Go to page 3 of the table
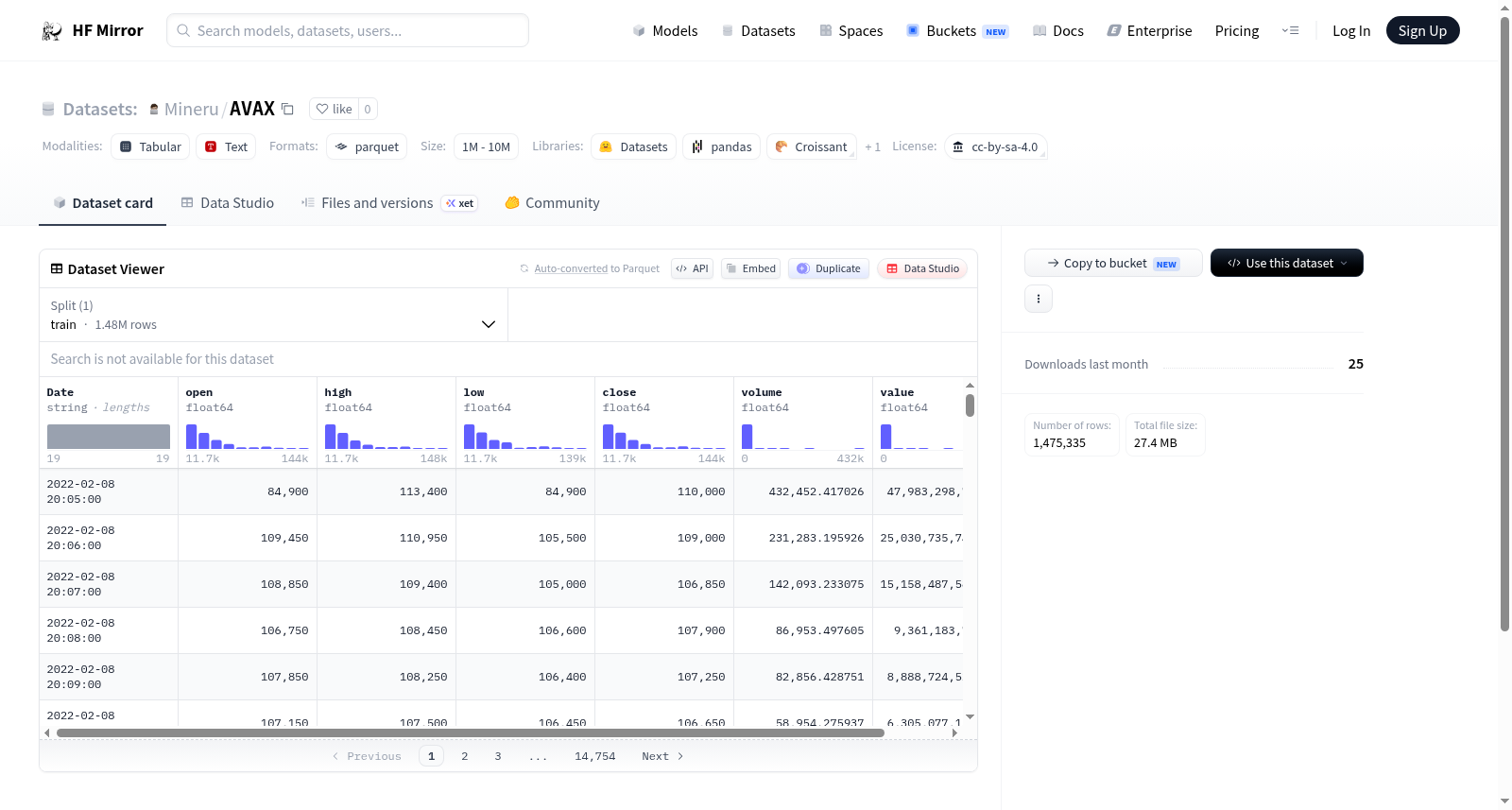The image size is (1512, 810). point(498,756)
